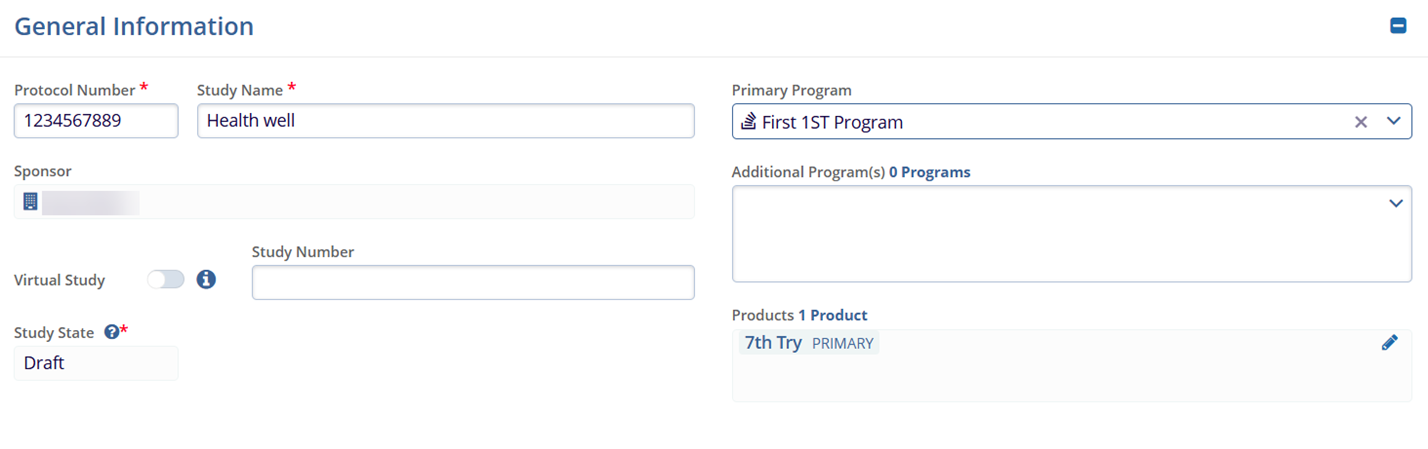Click the Study Name input field

445,121
